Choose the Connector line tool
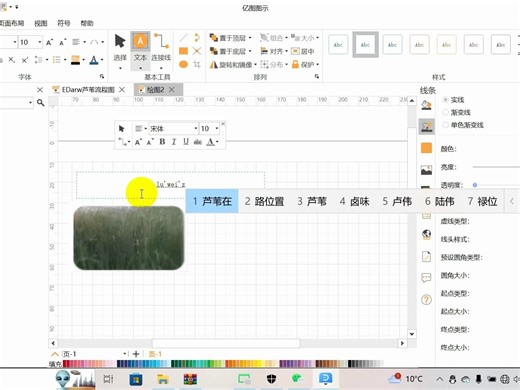This screenshot has width=520, height=390. [161, 42]
